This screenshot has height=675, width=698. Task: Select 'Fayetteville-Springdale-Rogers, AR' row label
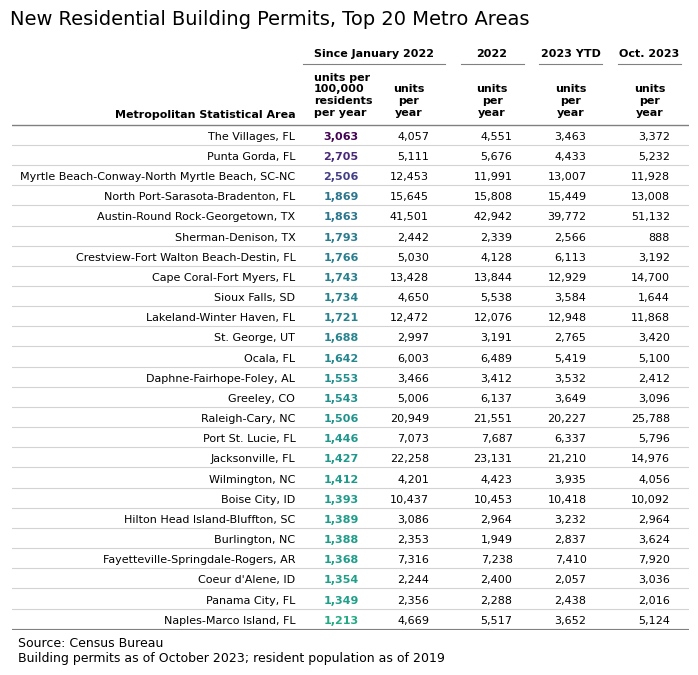[x=199, y=560]
